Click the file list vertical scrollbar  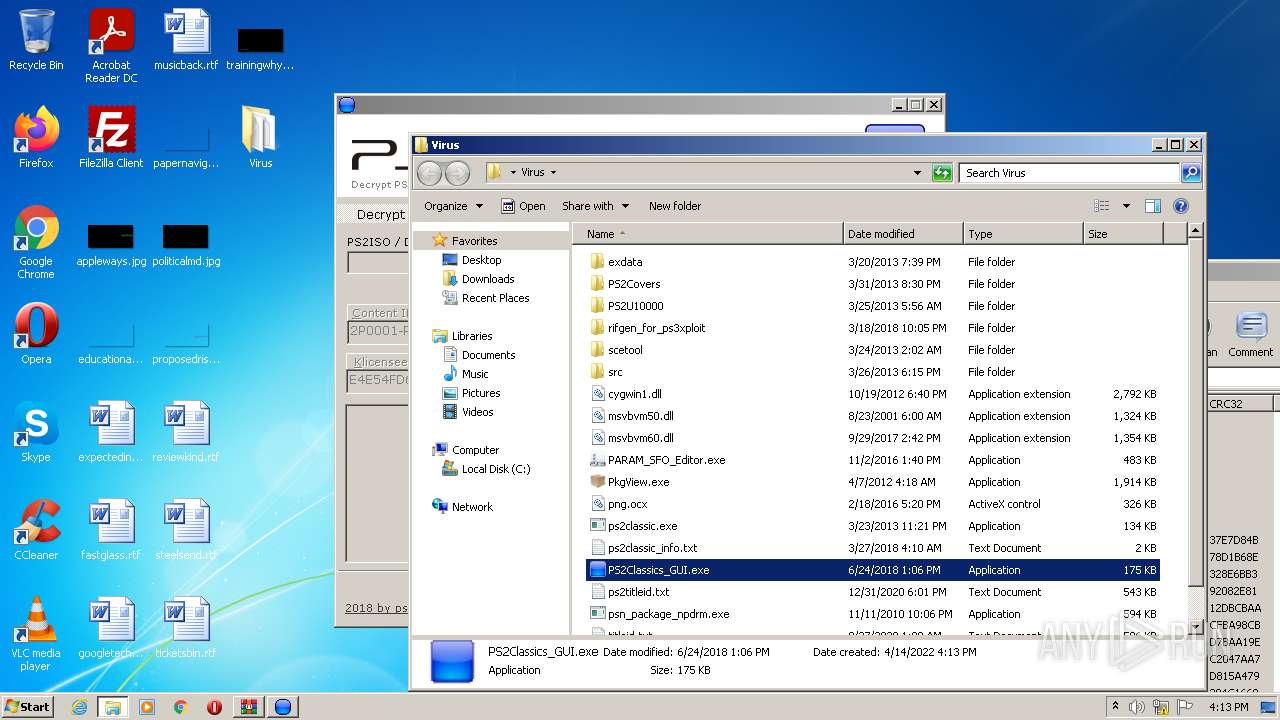click(x=1195, y=410)
